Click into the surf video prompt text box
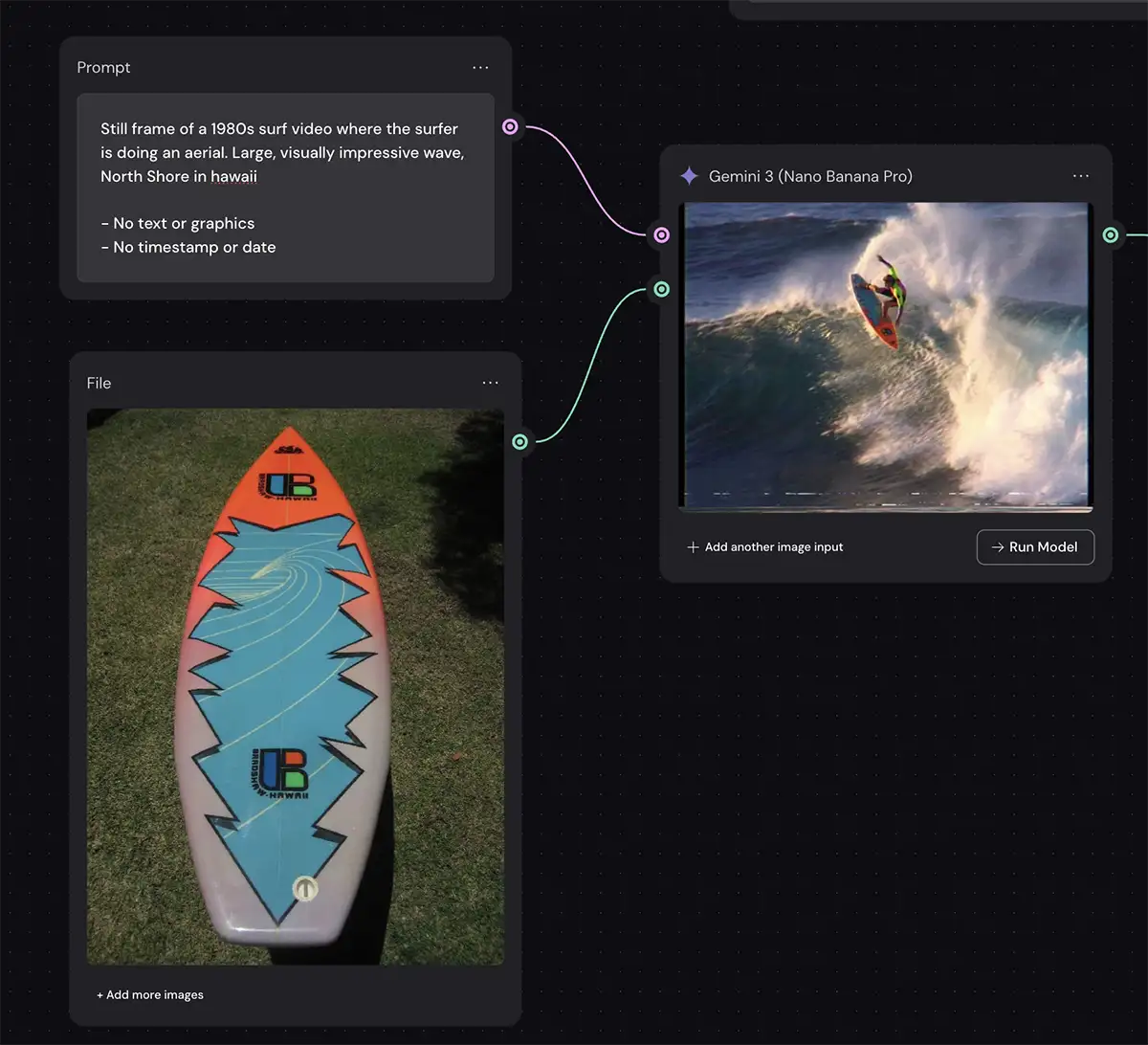Screen dimensions: 1148x1045 [285, 188]
